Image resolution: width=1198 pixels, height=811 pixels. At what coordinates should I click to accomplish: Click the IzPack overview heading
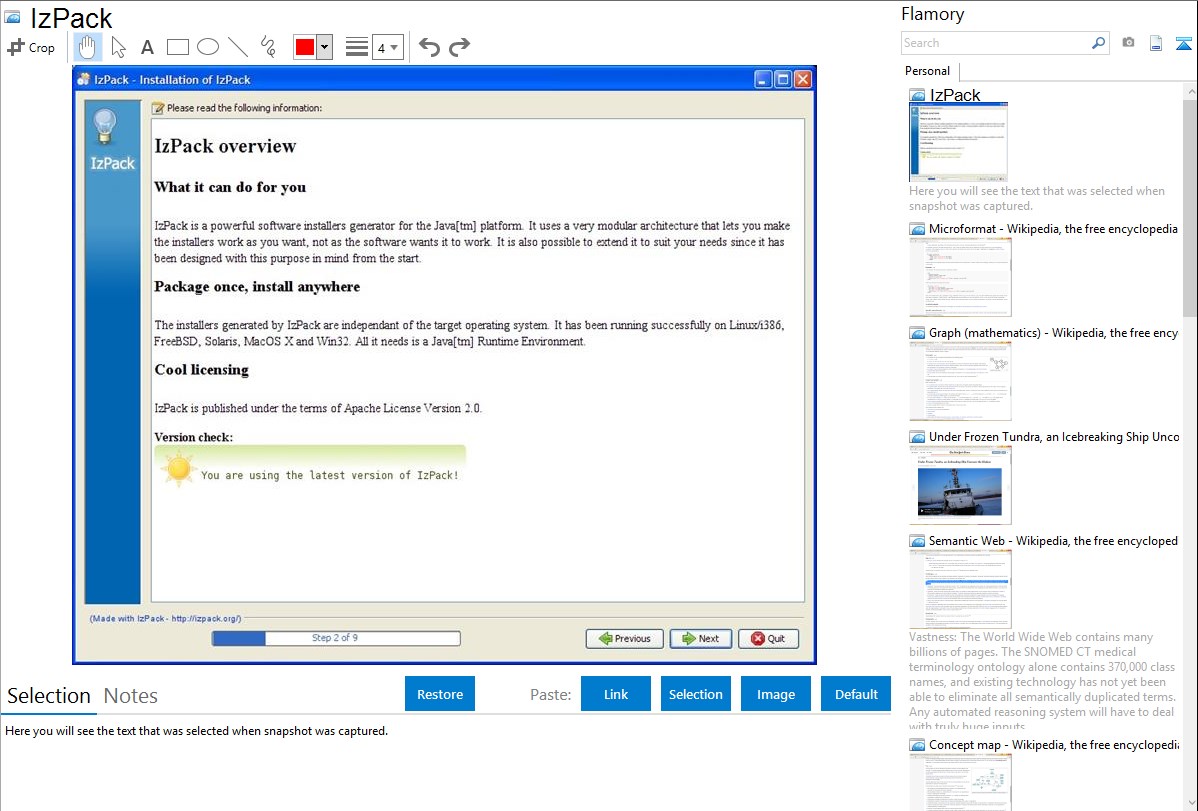225,146
